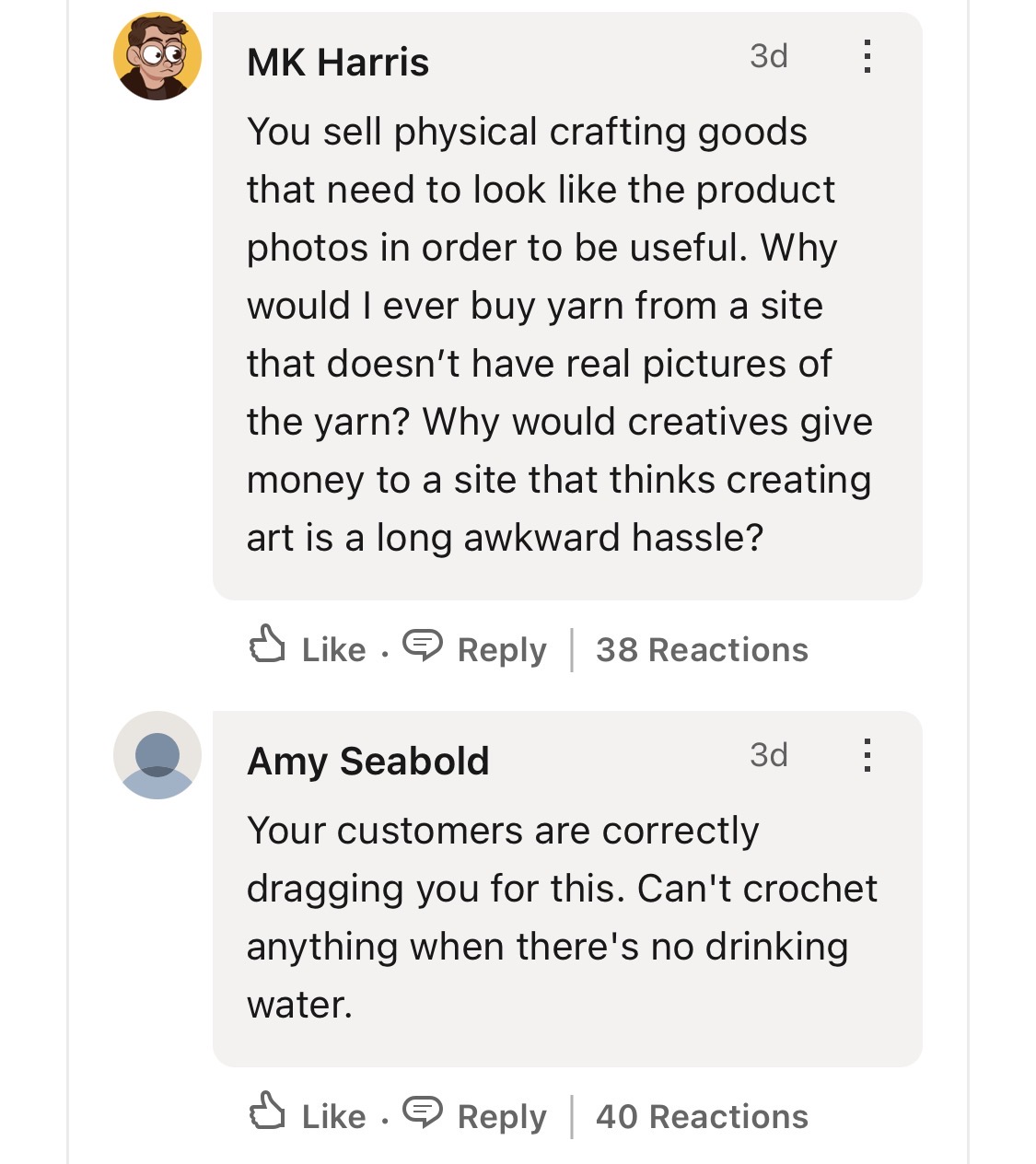The width and height of the screenshot is (1036, 1164).
Task: View the 40 Reactions list
Action: coord(702,1117)
